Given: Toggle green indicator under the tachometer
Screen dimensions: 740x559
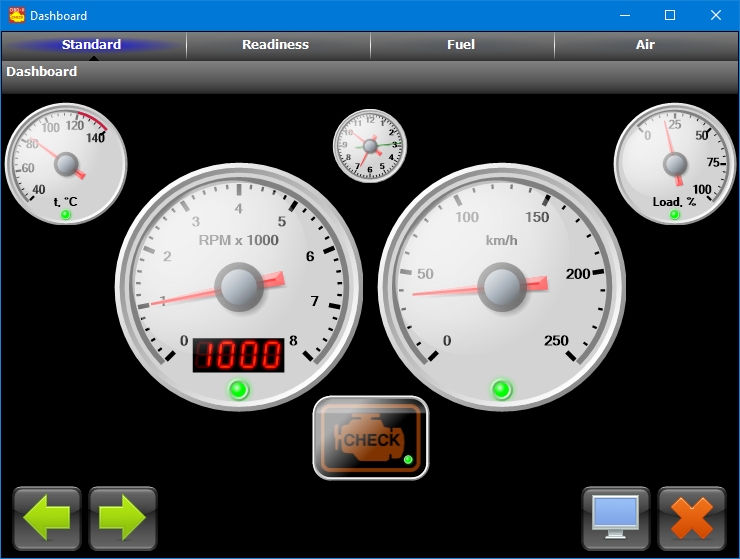Looking at the screenshot, I should point(238,389).
